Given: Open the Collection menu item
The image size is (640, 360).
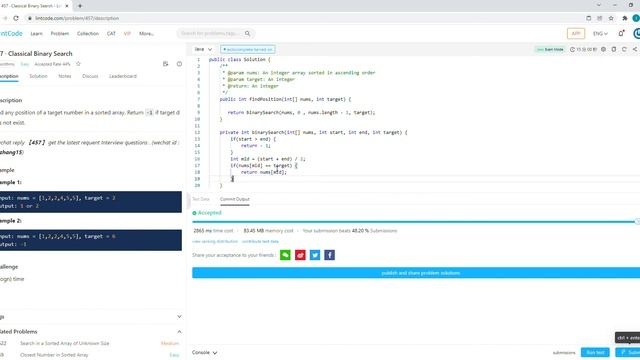Looking at the screenshot, I should tap(88, 33).
